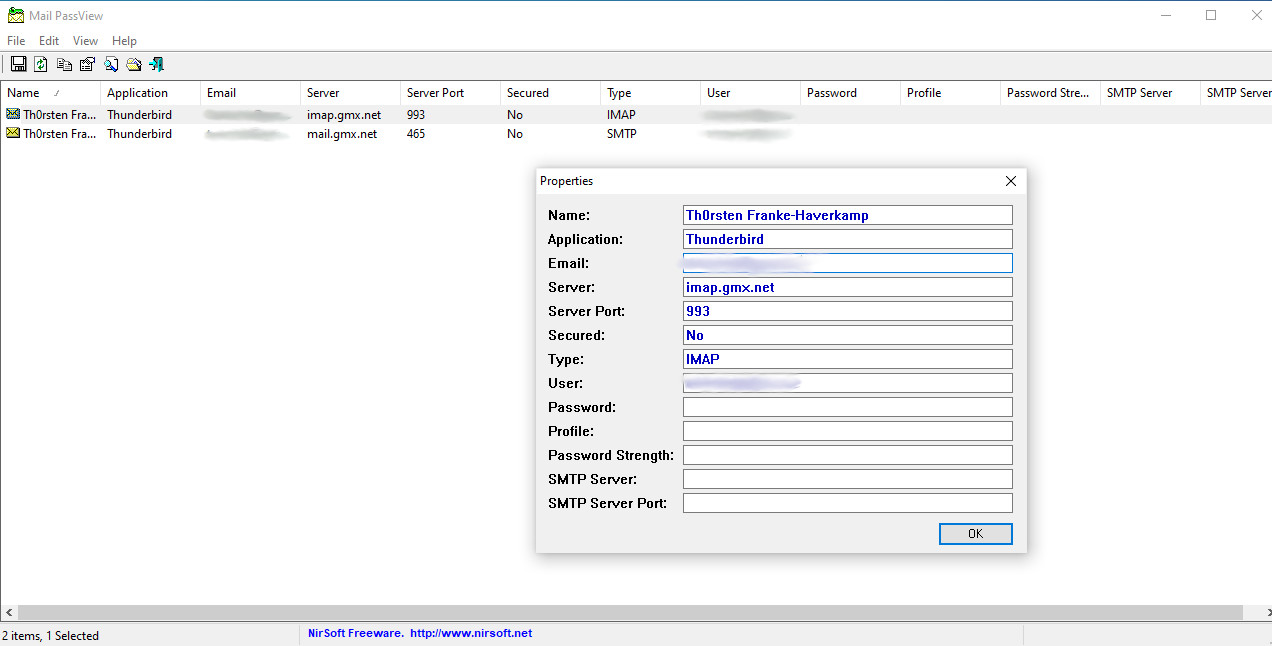The image size is (1272, 646).
Task: Click the Exit door toolbar icon
Action: click(157, 65)
